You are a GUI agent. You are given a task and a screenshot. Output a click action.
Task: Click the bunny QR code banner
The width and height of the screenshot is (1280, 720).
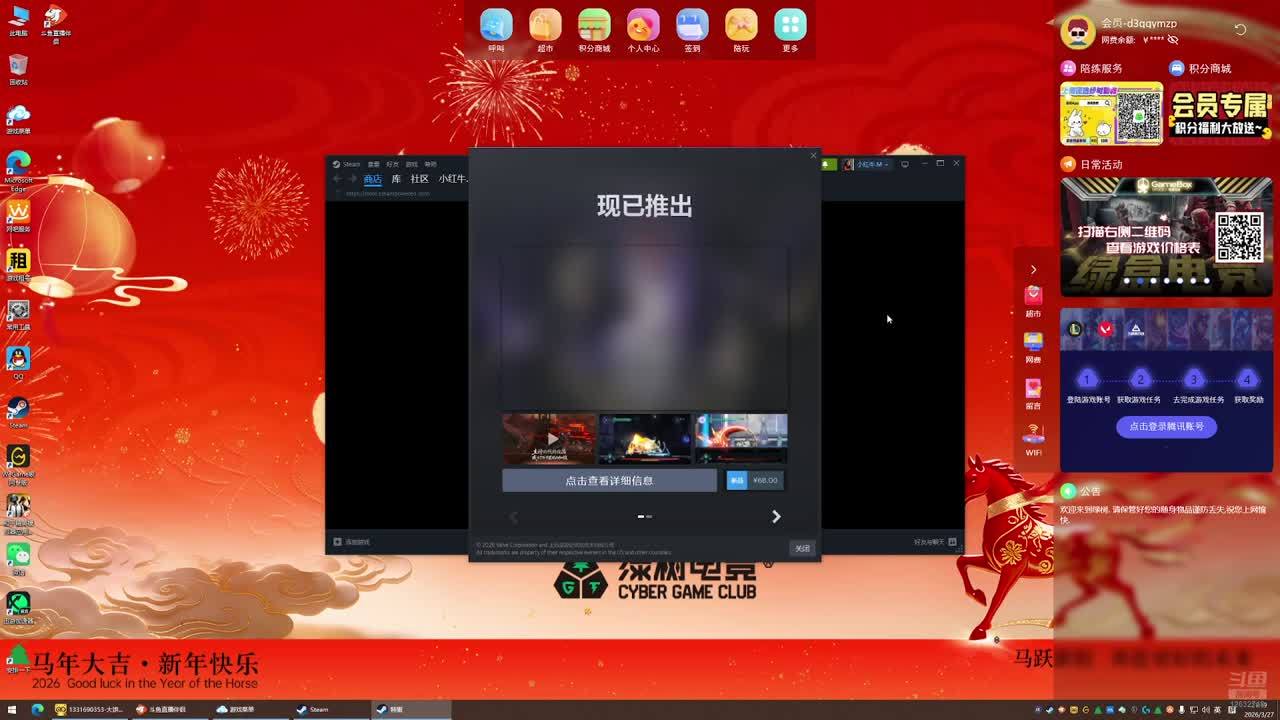pyautogui.click(x=1112, y=114)
